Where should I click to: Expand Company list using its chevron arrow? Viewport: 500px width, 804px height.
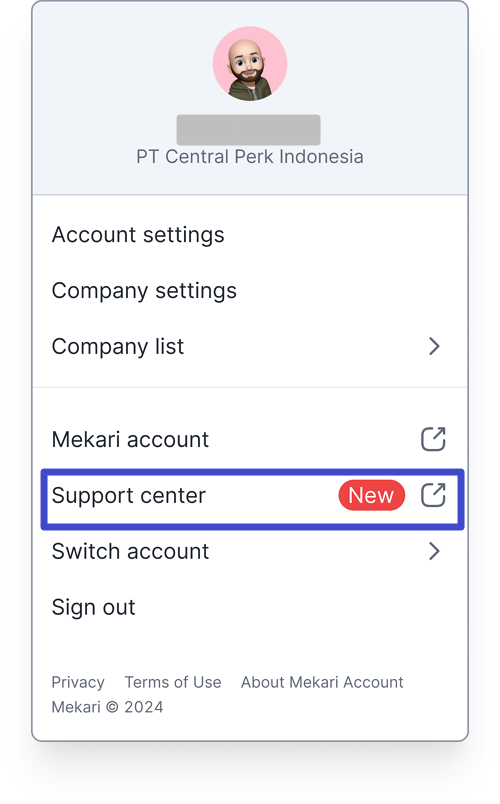(x=434, y=347)
